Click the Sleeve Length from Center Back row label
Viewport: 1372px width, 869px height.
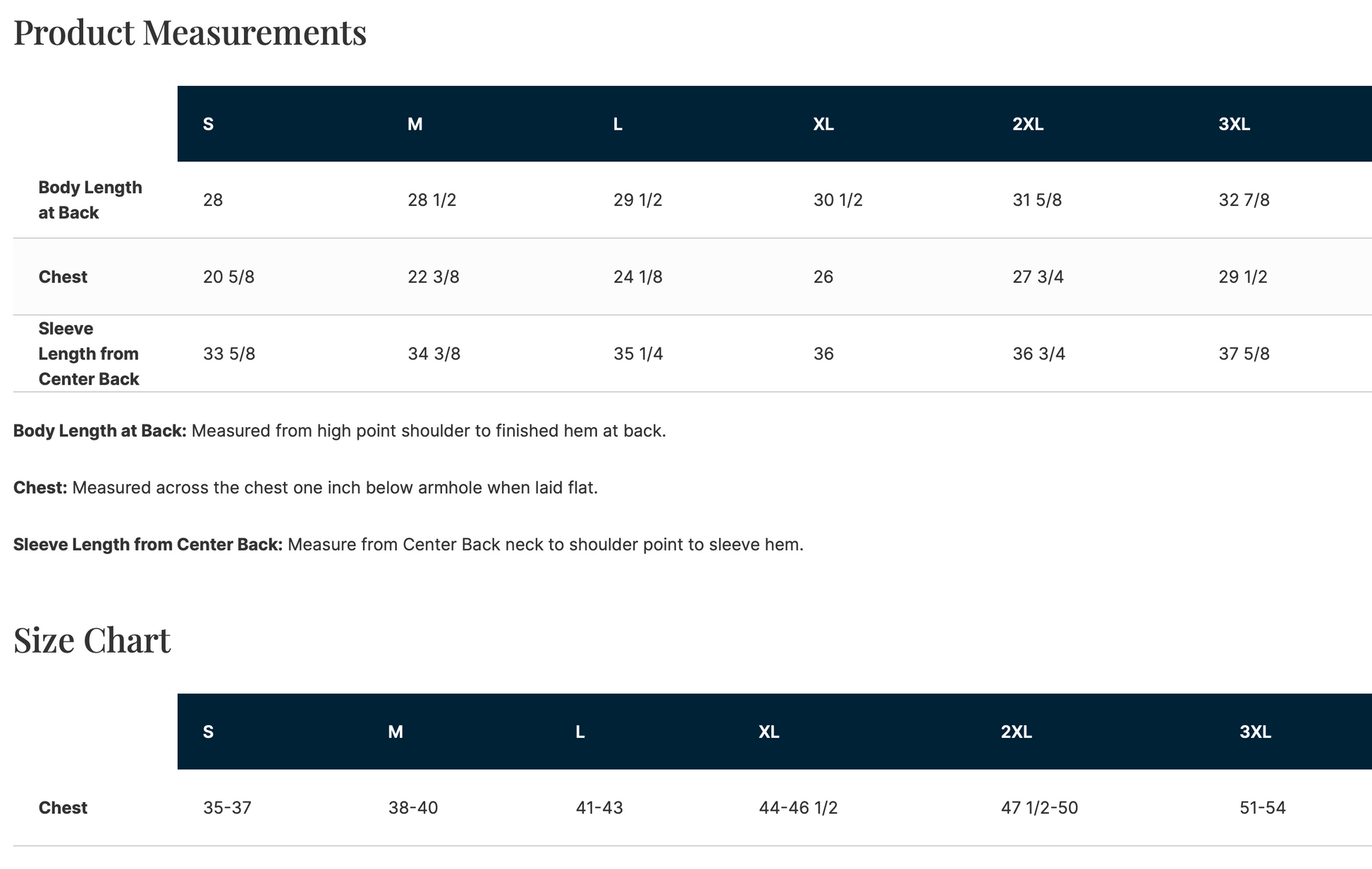point(88,354)
